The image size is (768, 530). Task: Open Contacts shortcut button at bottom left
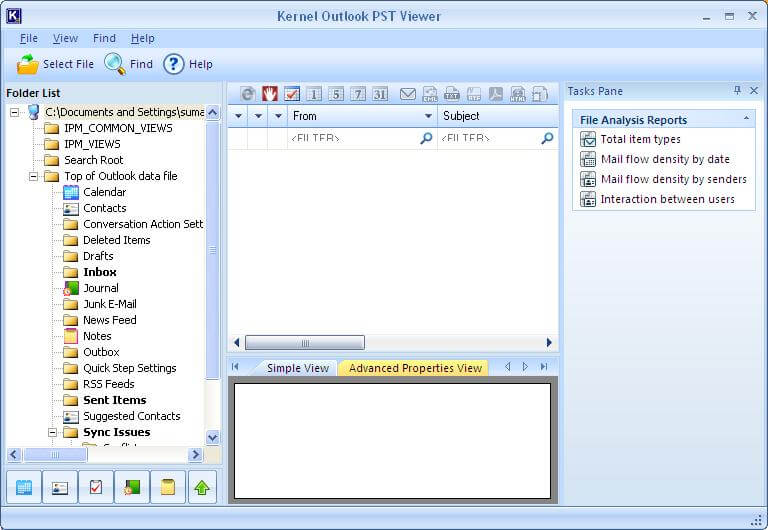click(x=60, y=487)
